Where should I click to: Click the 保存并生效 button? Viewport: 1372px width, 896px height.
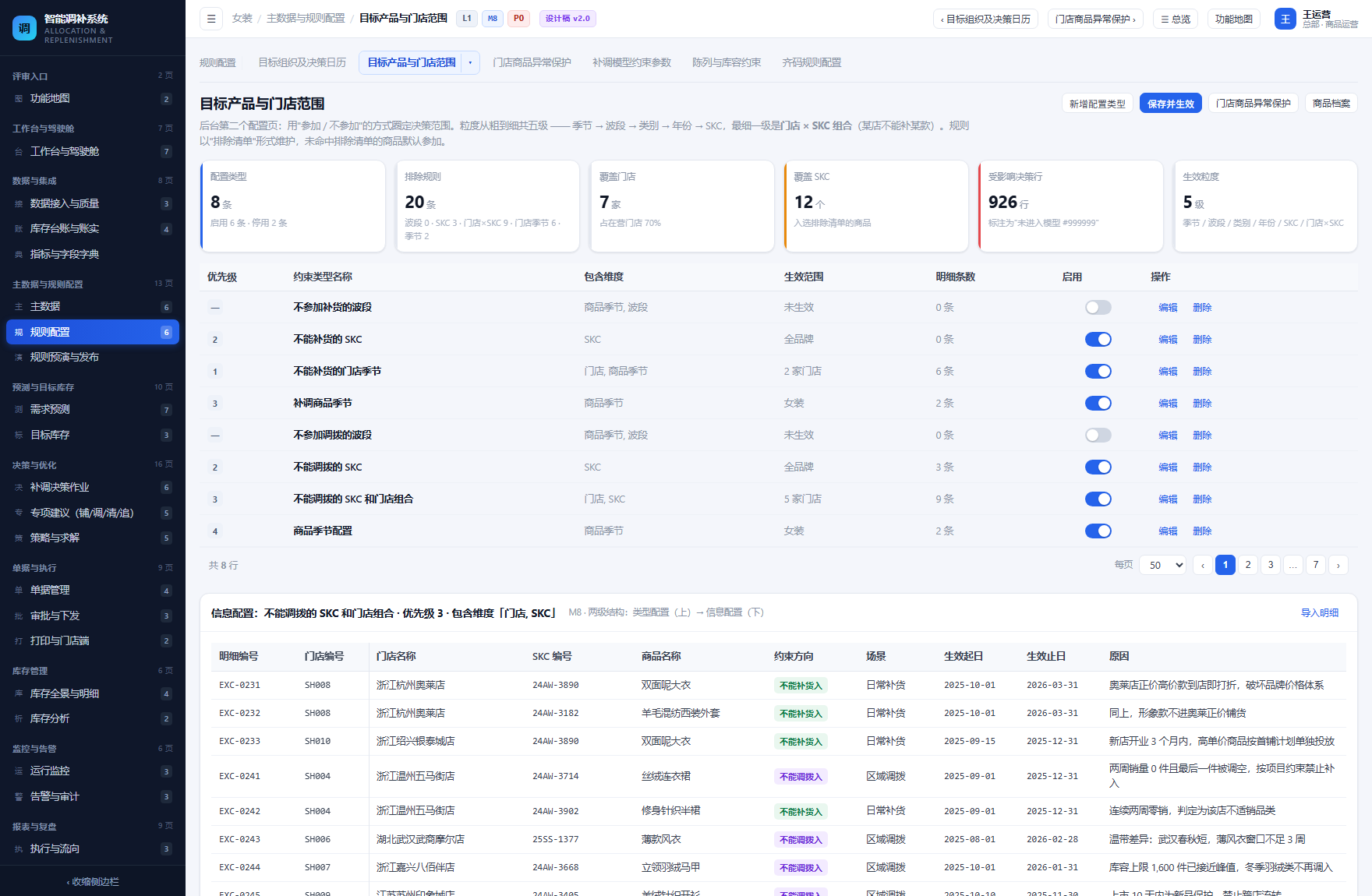(x=1170, y=104)
